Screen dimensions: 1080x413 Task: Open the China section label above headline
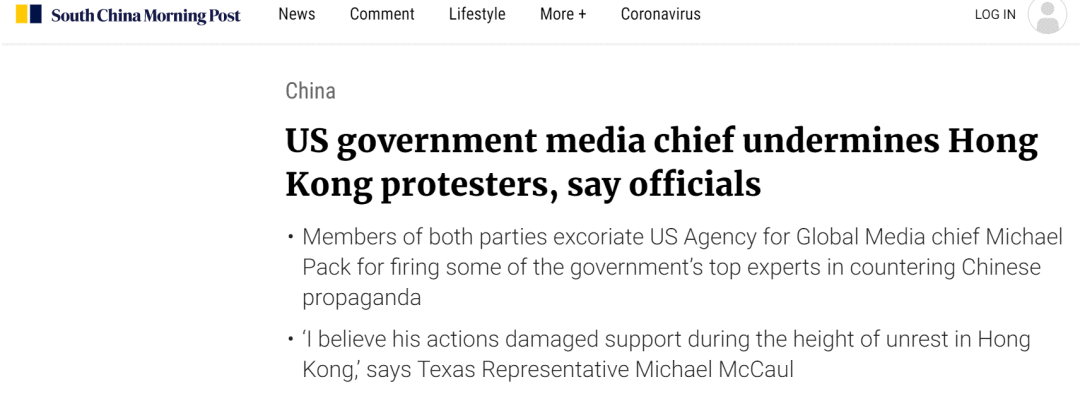[310, 91]
